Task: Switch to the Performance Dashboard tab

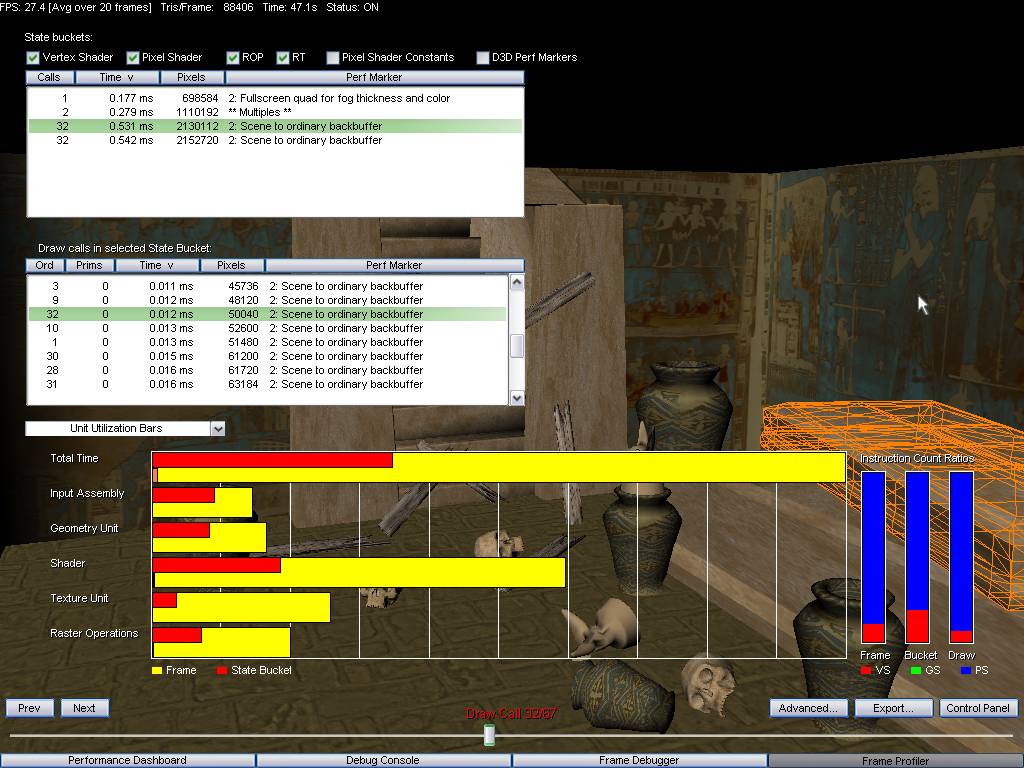Action: tap(127, 760)
